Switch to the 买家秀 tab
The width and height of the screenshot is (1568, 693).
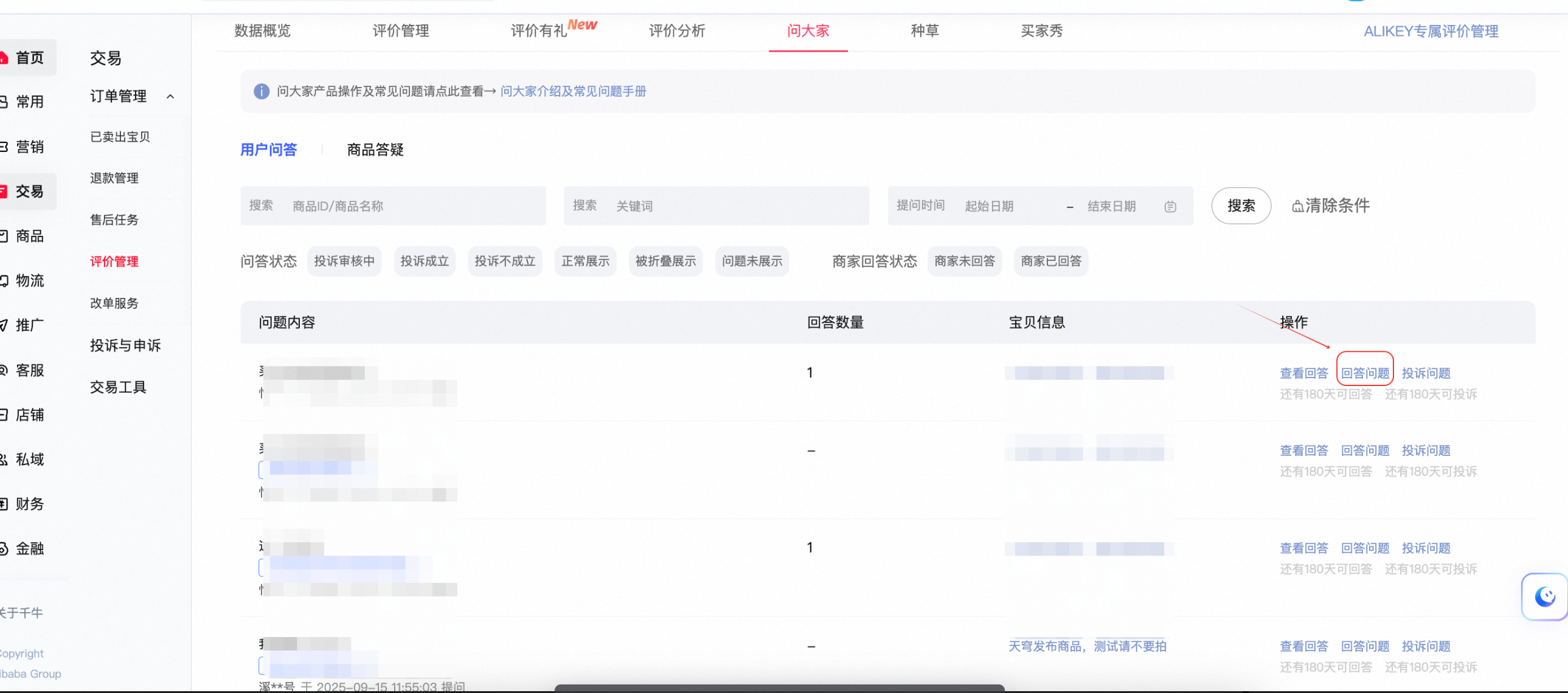[x=1041, y=30]
